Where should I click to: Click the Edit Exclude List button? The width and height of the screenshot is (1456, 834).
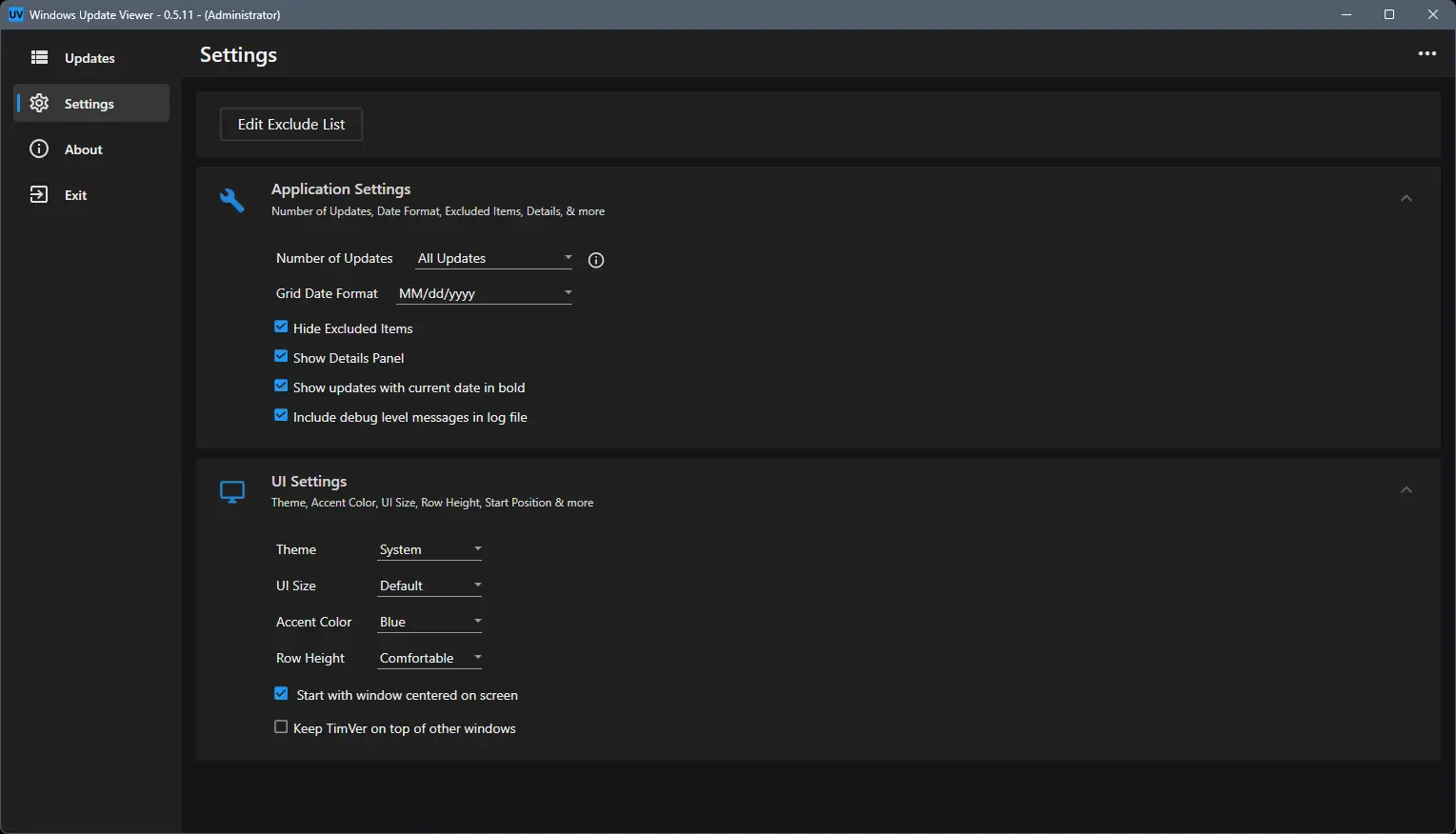(291, 125)
